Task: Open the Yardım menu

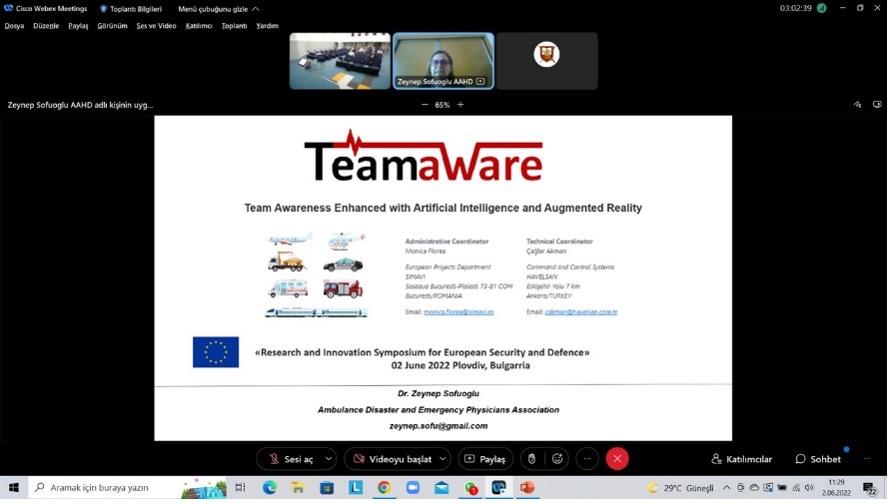Action: point(267,26)
